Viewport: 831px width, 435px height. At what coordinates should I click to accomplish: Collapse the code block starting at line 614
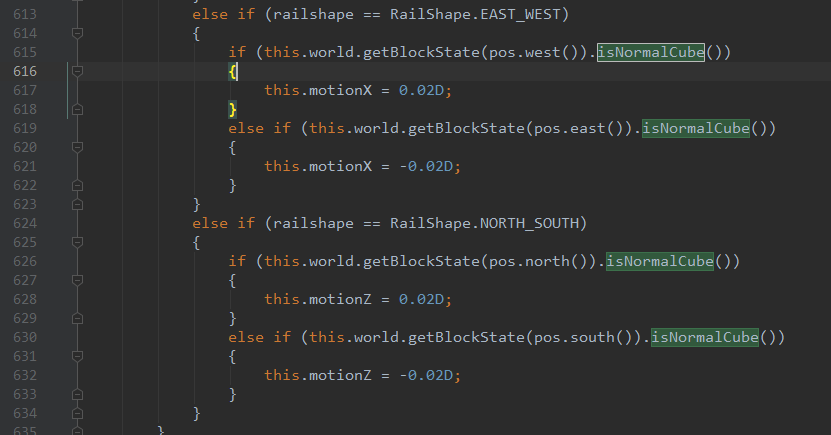point(77,33)
